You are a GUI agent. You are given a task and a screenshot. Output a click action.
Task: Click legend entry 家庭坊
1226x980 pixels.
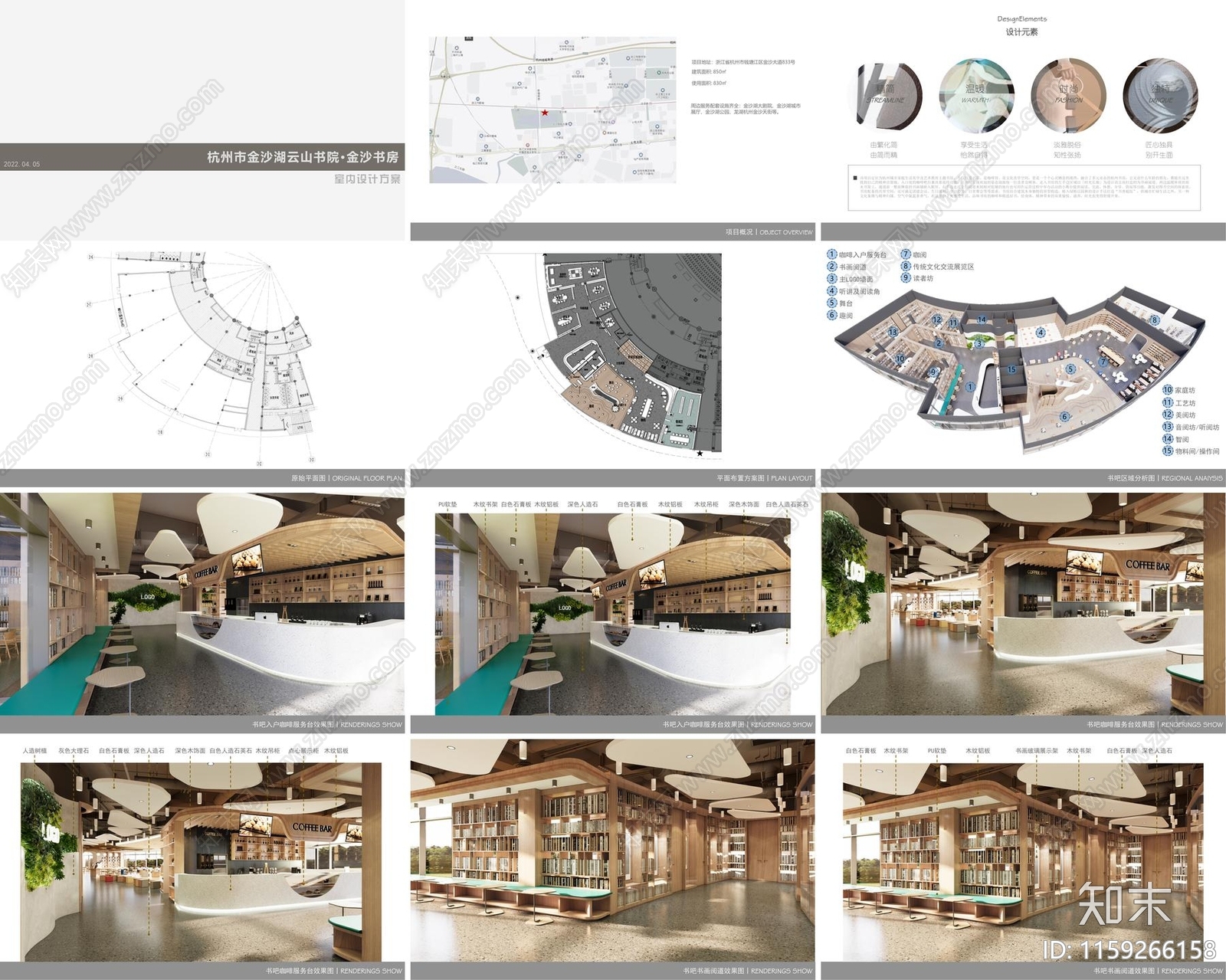pyautogui.click(x=1185, y=390)
